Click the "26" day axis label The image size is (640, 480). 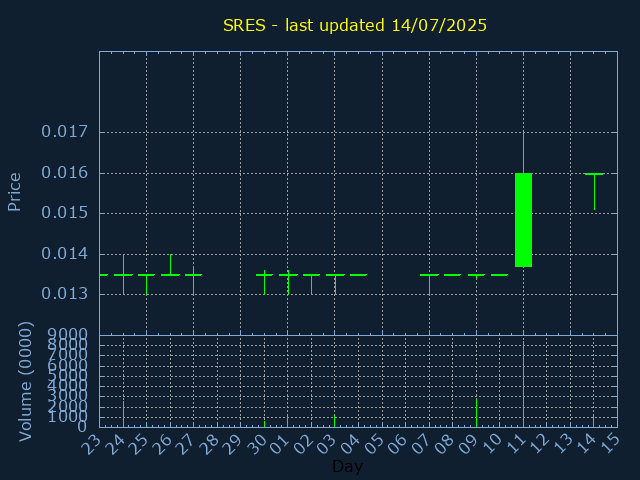(x=162, y=444)
